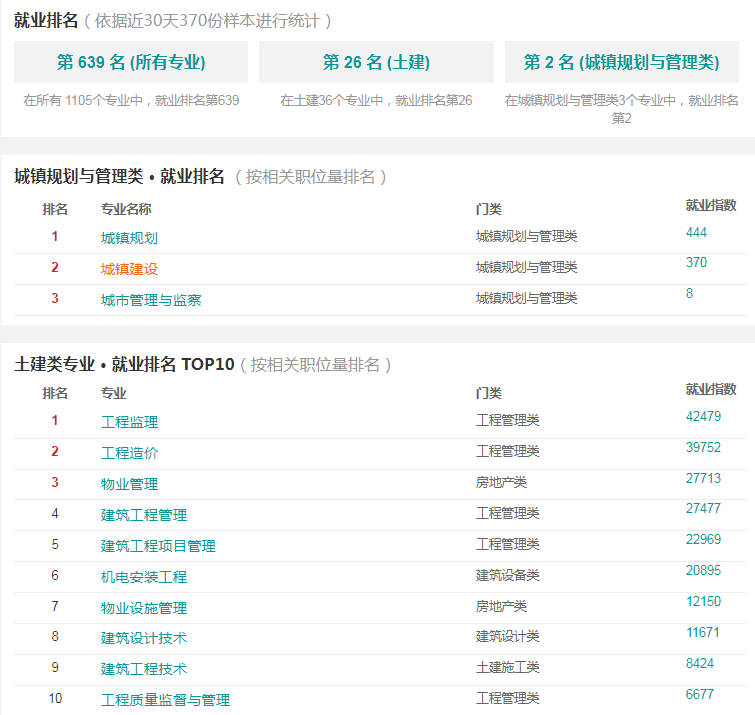Open the 物业管理 major link

129,484
